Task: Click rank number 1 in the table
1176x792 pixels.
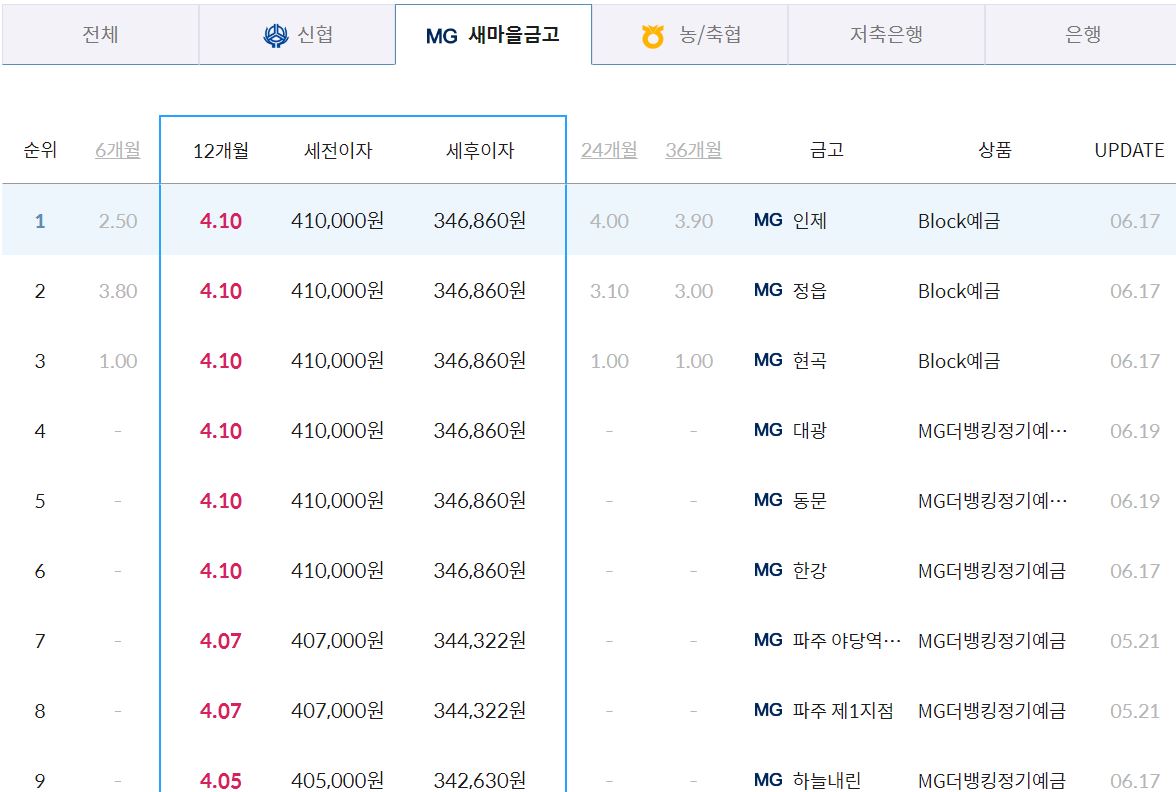Action: click(40, 221)
